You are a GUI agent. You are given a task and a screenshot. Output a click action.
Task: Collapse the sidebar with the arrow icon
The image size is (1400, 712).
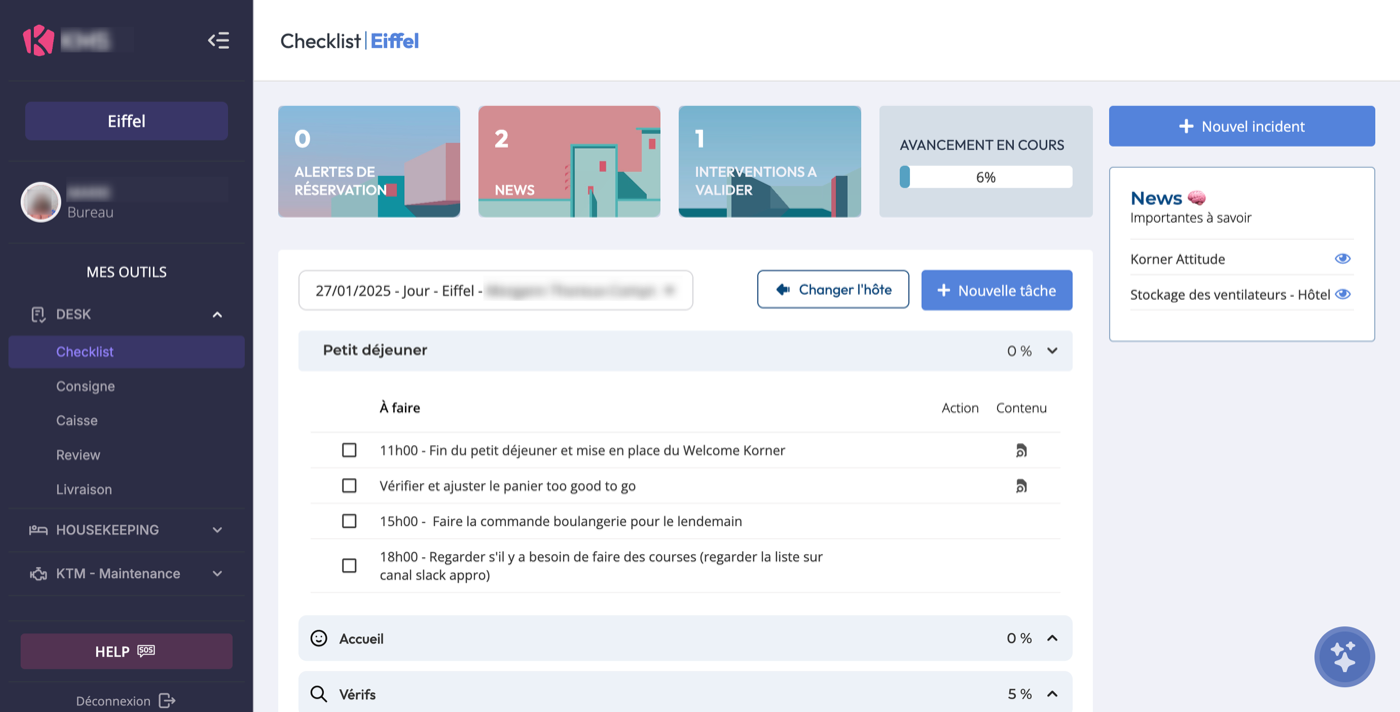[x=218, y=41]
